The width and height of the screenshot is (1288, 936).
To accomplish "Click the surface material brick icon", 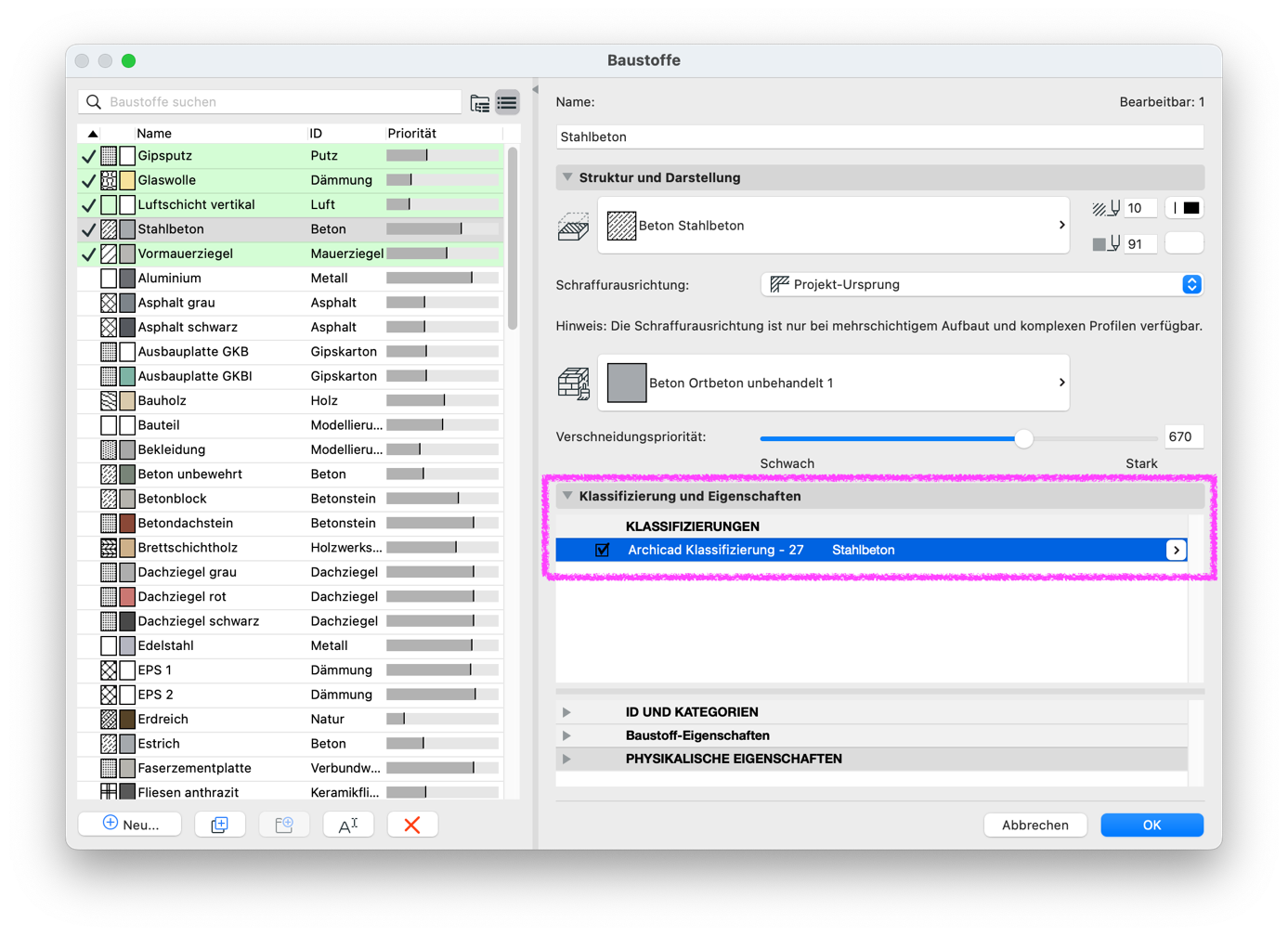I will 573,383.
